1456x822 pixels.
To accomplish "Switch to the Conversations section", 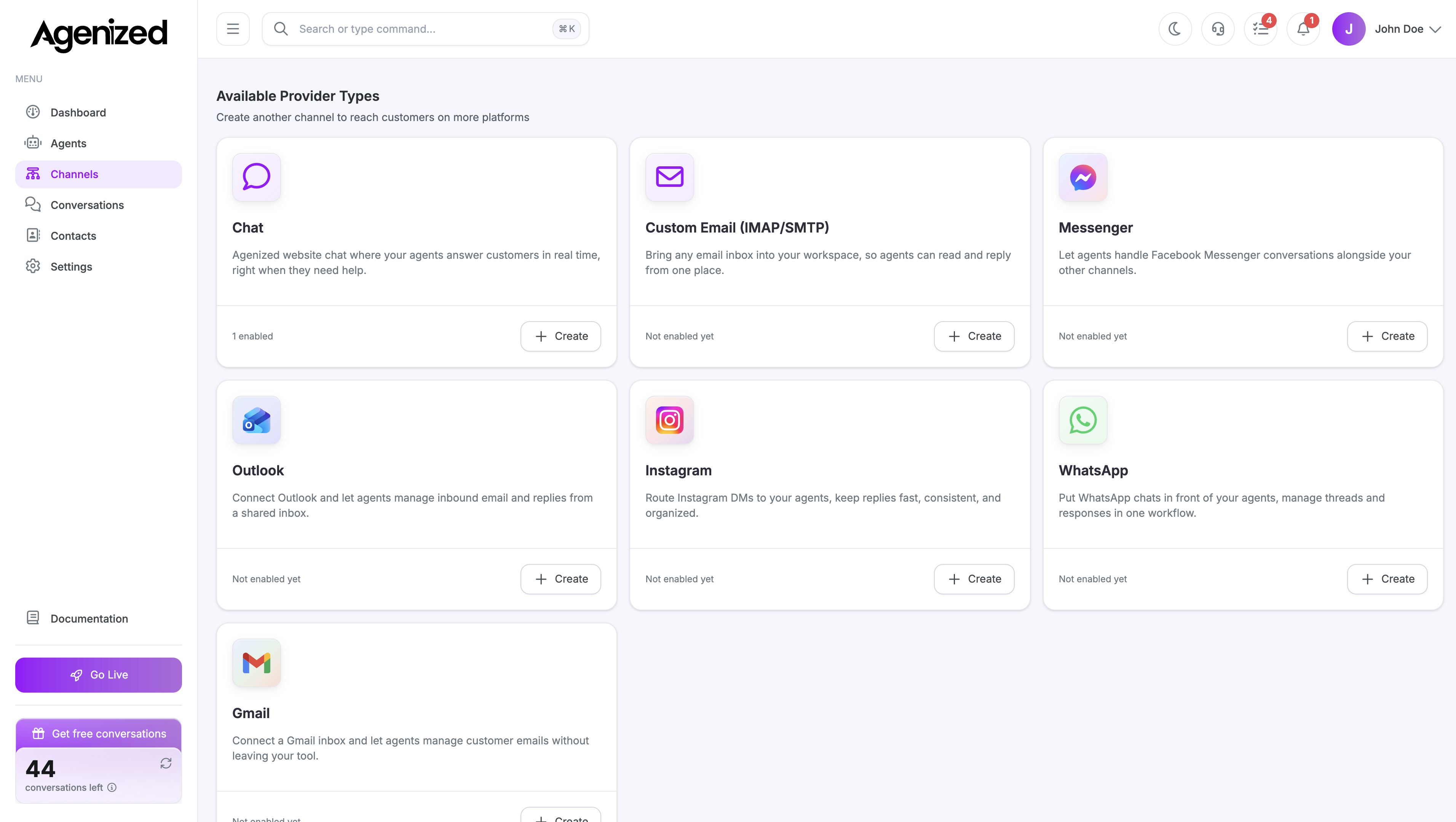I will [x=87, y=204].
